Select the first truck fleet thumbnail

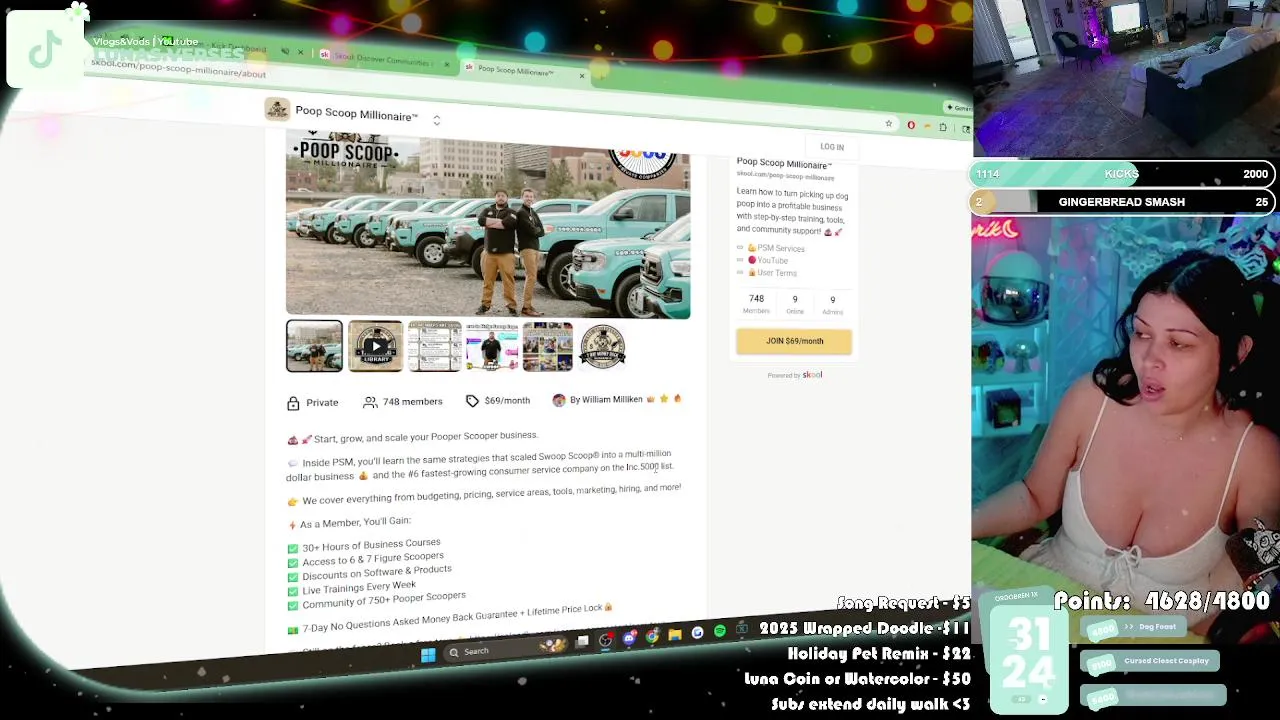click(x=314, y=346)
